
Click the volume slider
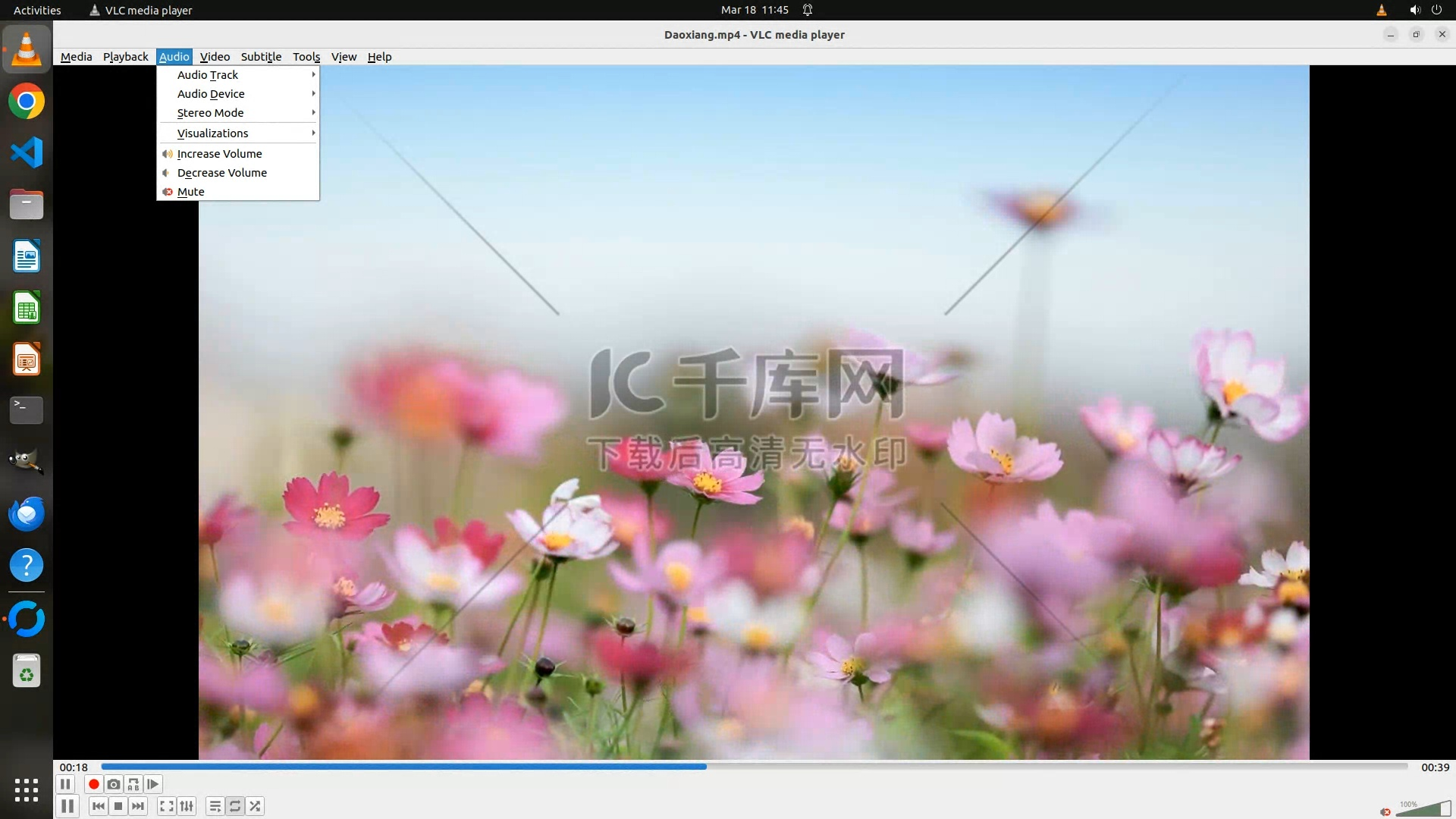coord(1423,809)
